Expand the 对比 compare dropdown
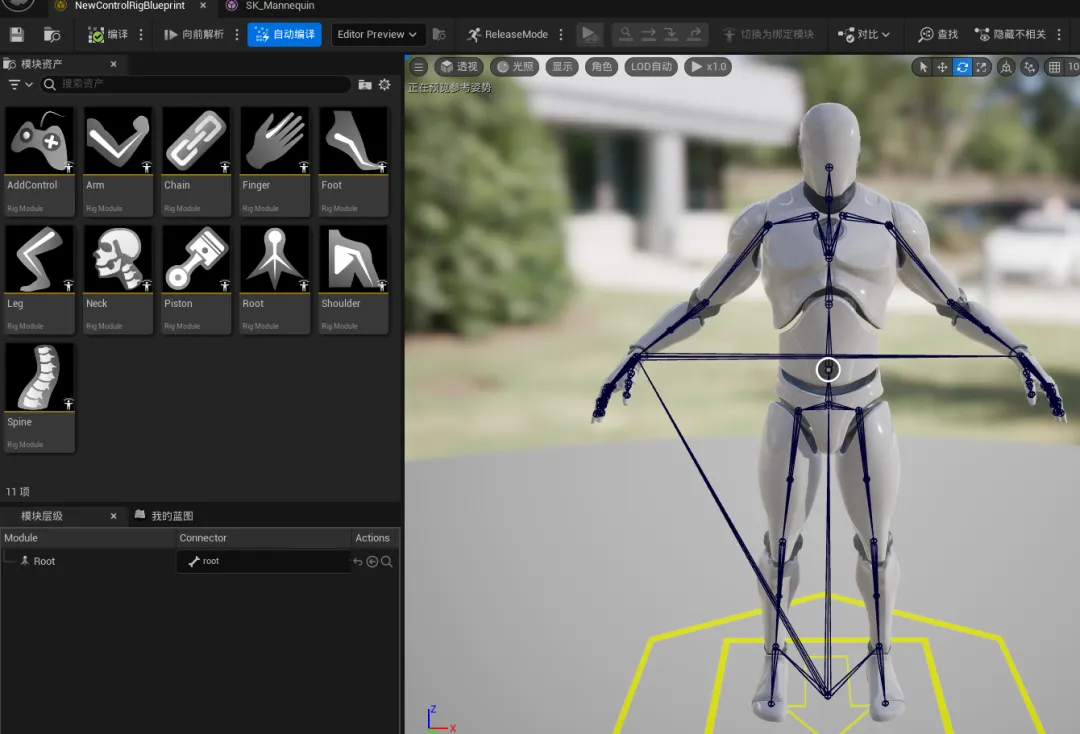Viewport: 1080px width, 734px height. (865, 35)
